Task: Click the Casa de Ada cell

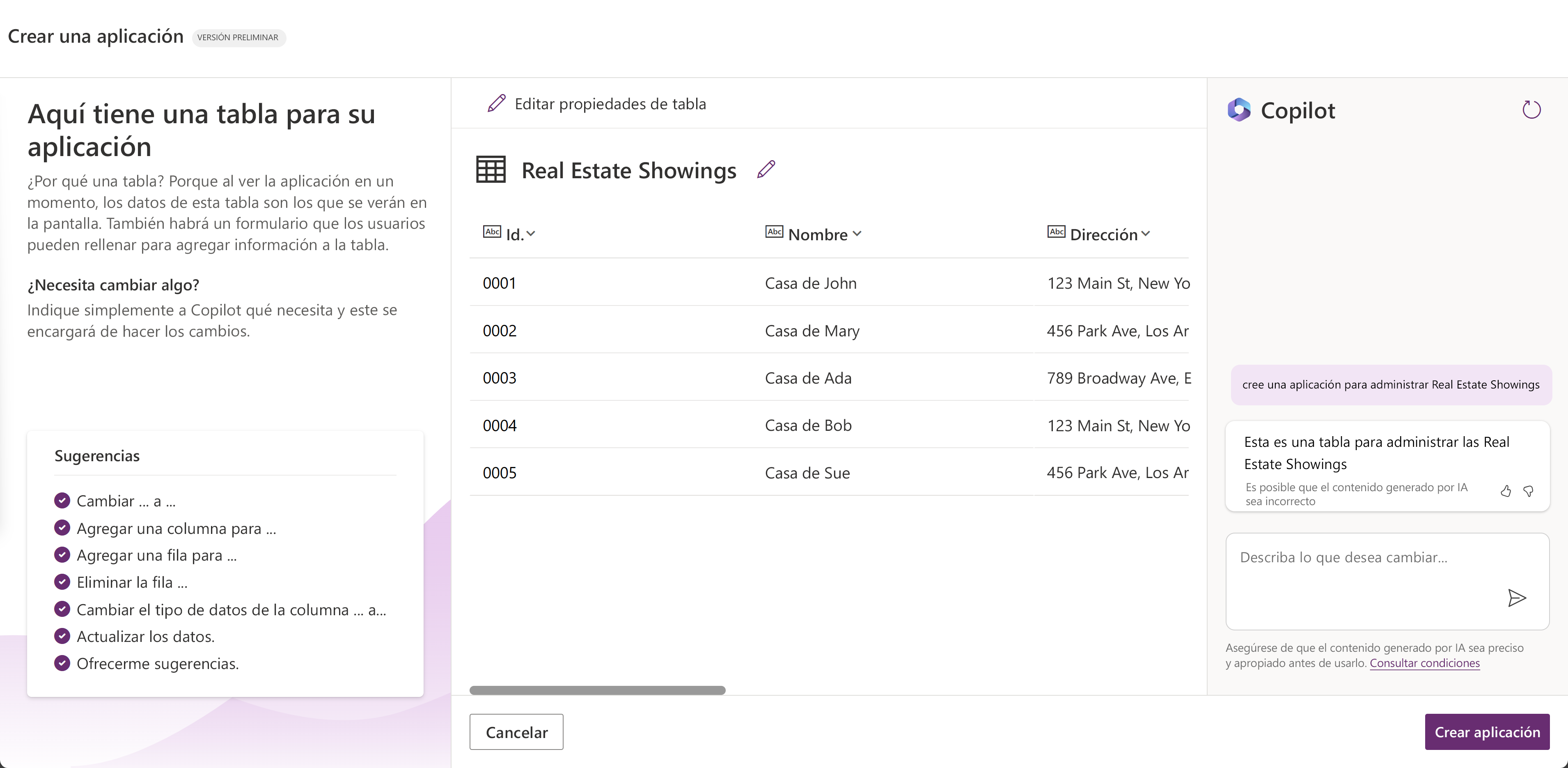Action: click(808, 378)
